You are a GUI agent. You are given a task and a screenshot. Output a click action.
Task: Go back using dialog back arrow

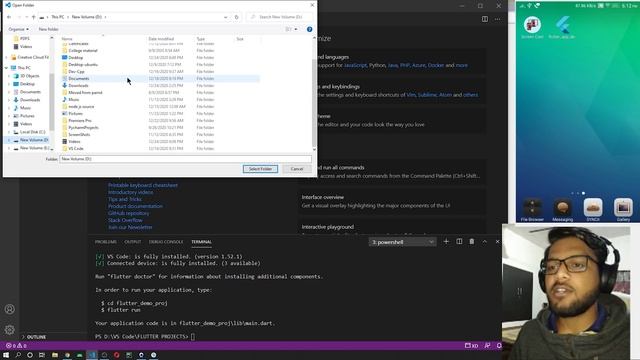(9, 17)
